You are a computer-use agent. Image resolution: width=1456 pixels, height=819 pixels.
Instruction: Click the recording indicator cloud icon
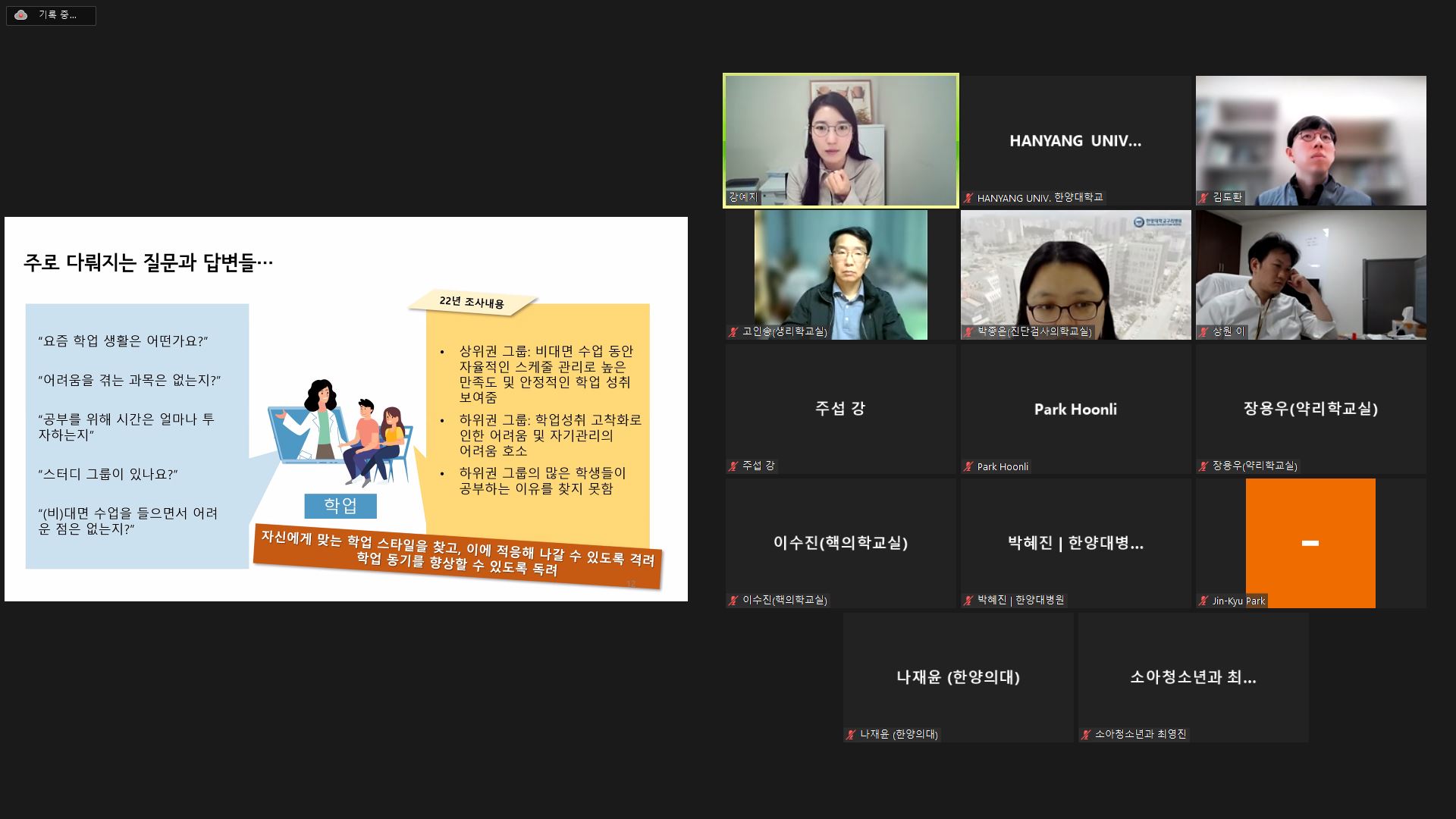click(20, 15)
